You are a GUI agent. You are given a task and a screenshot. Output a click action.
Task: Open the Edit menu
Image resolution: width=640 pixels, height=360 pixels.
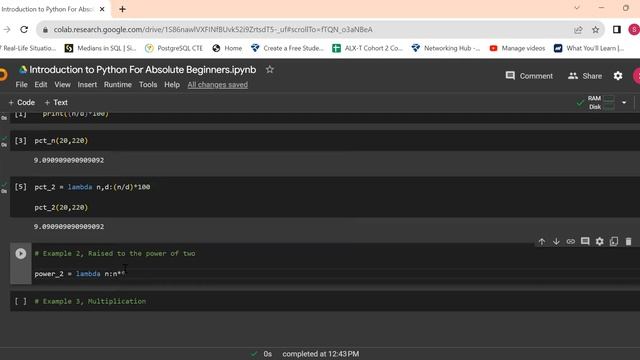point(41,84)
